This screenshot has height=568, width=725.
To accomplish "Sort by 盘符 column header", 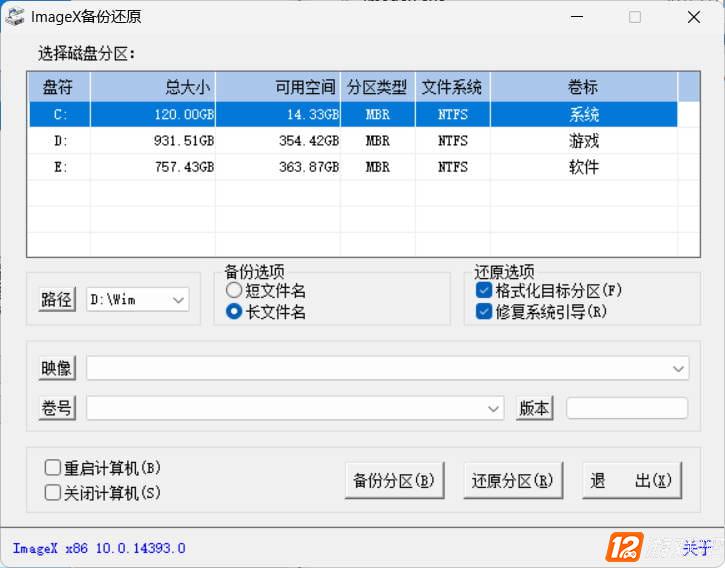I will (59, 87).
